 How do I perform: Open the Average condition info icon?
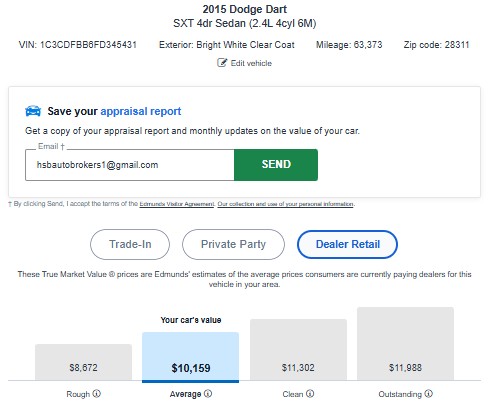[208, 394]
